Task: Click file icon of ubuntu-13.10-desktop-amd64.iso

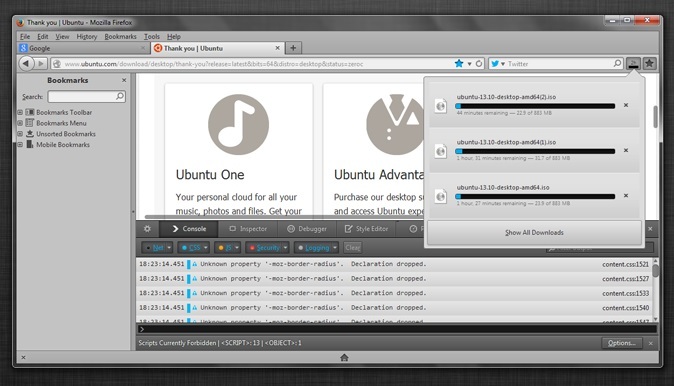Action: (x=441, y=196)
